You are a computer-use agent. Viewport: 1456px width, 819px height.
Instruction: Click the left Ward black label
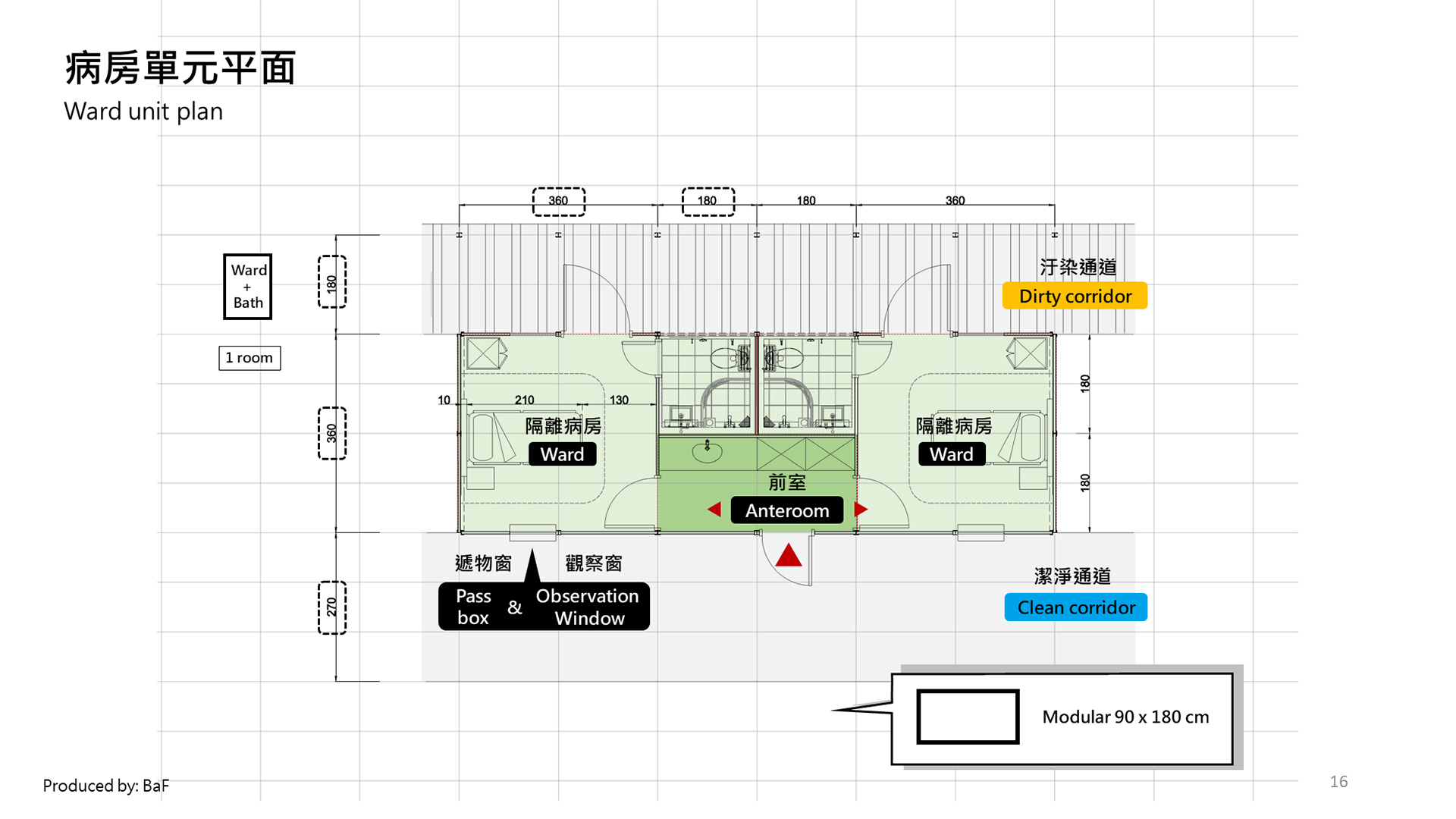pyautogui.click(x=562, y=454)
